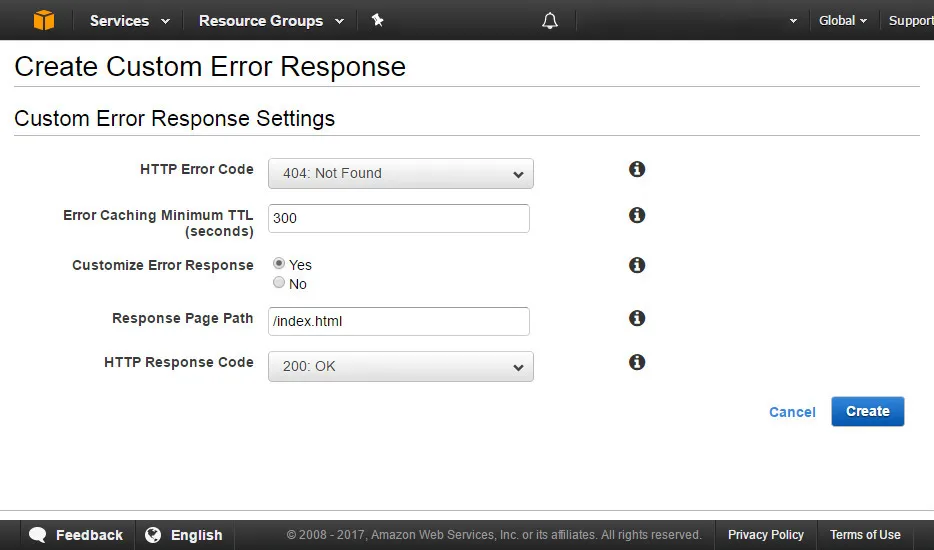Image resolution: width=934 pixels, height=550 pixels.
Task: Show info for Response Page Path
Action: [x=637, y=318]
